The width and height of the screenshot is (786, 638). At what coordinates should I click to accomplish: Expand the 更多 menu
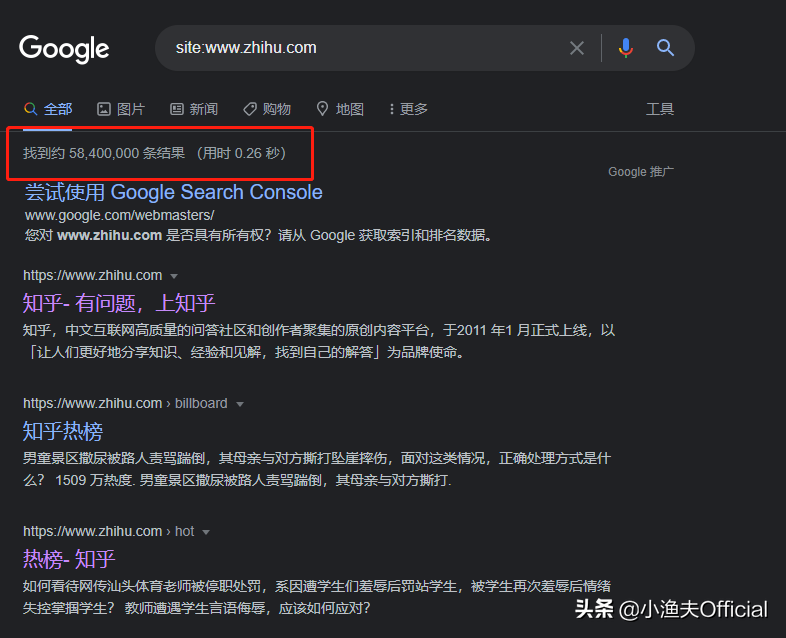click(x=409, y=109)
